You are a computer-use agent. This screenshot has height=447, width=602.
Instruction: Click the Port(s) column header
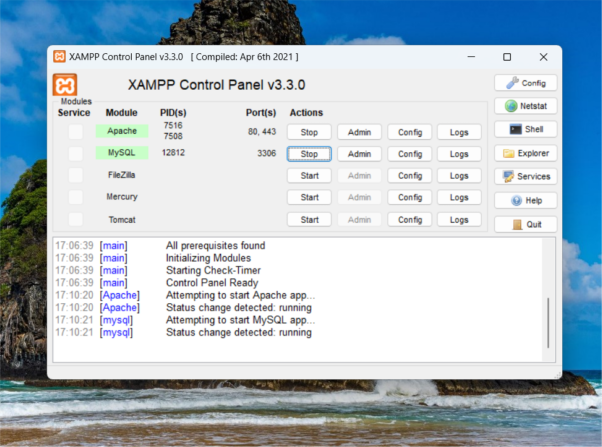[x=261, y=113]
